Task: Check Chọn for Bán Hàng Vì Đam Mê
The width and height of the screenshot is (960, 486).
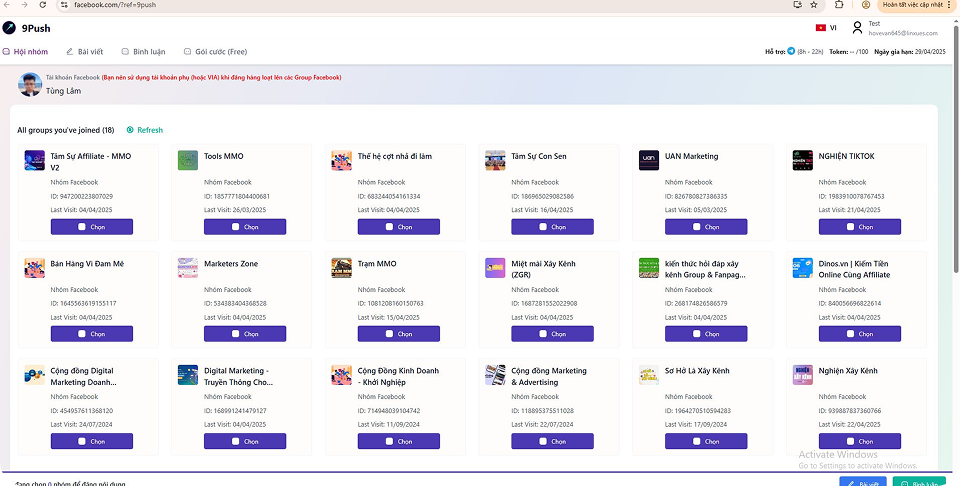Action: click(x=92, y=334)
